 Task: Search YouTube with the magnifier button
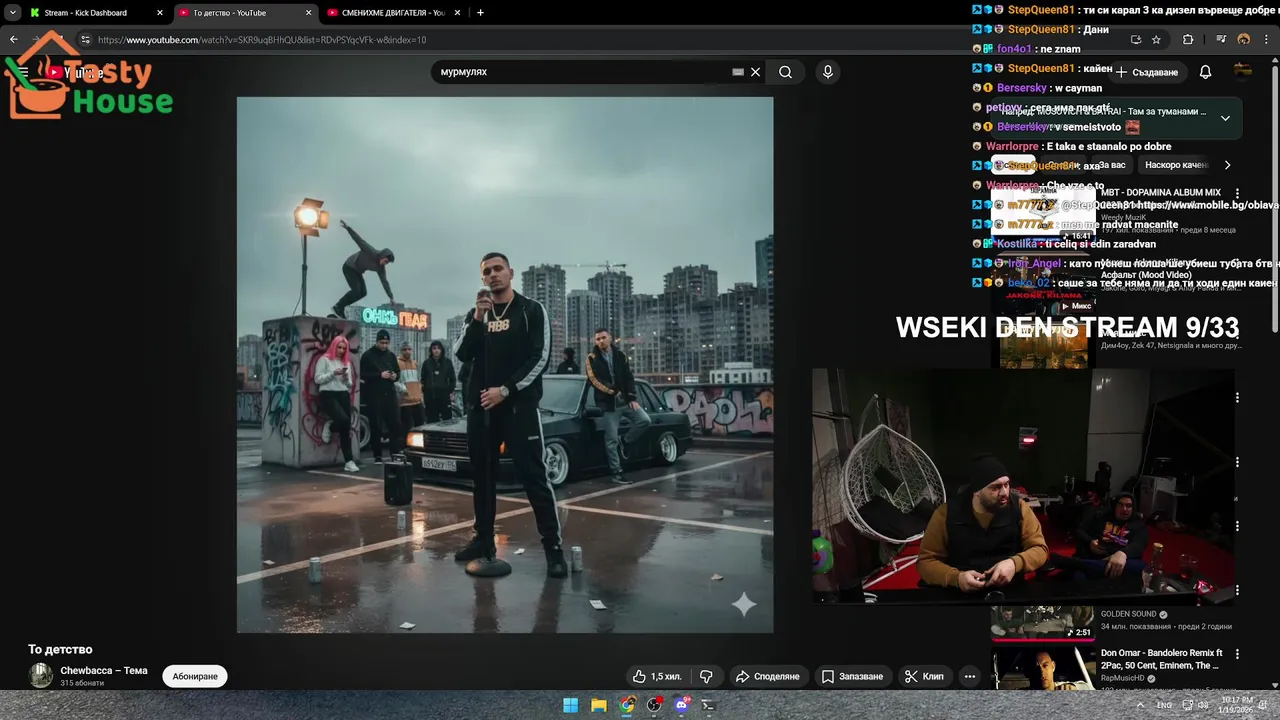click(x=785, y=72)
